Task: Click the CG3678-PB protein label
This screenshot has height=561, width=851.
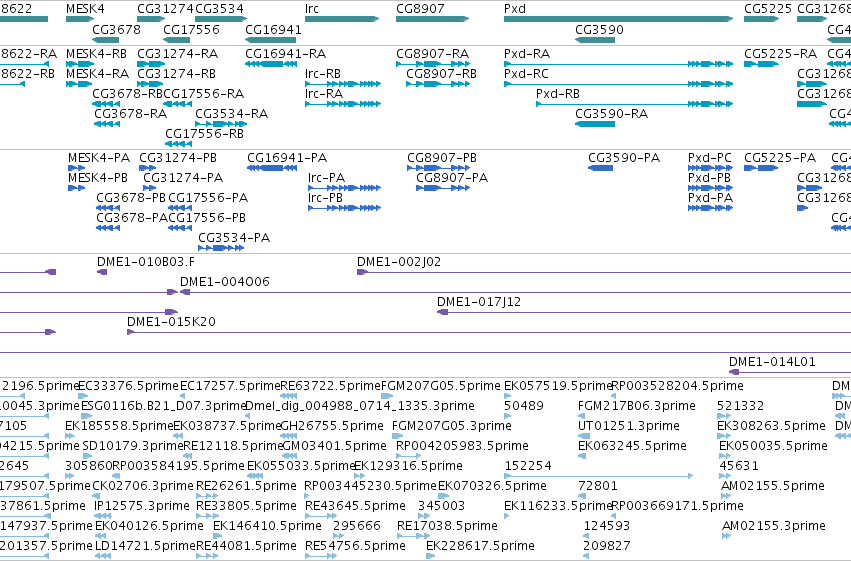Action: pyautogui.click(x=131, y=198)
